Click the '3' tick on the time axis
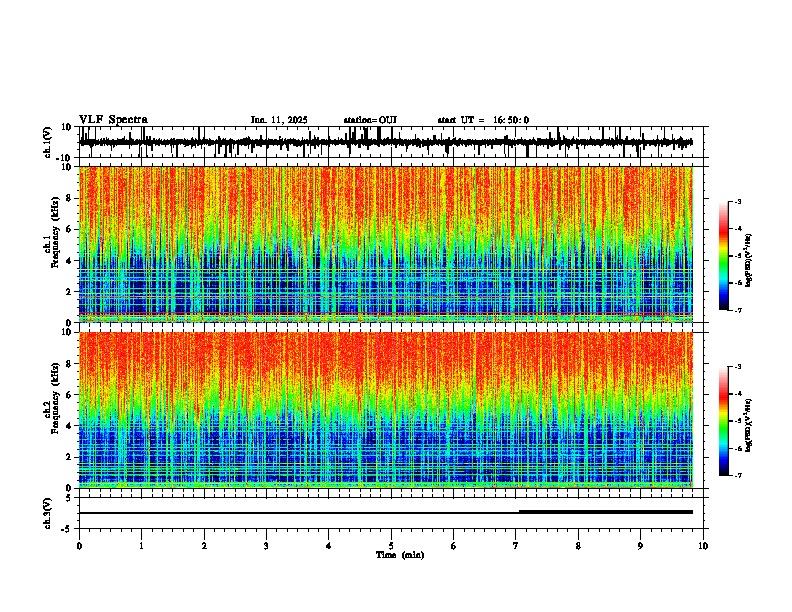The height and width of the screenshot is (612, 792). (x=266, y=546)
